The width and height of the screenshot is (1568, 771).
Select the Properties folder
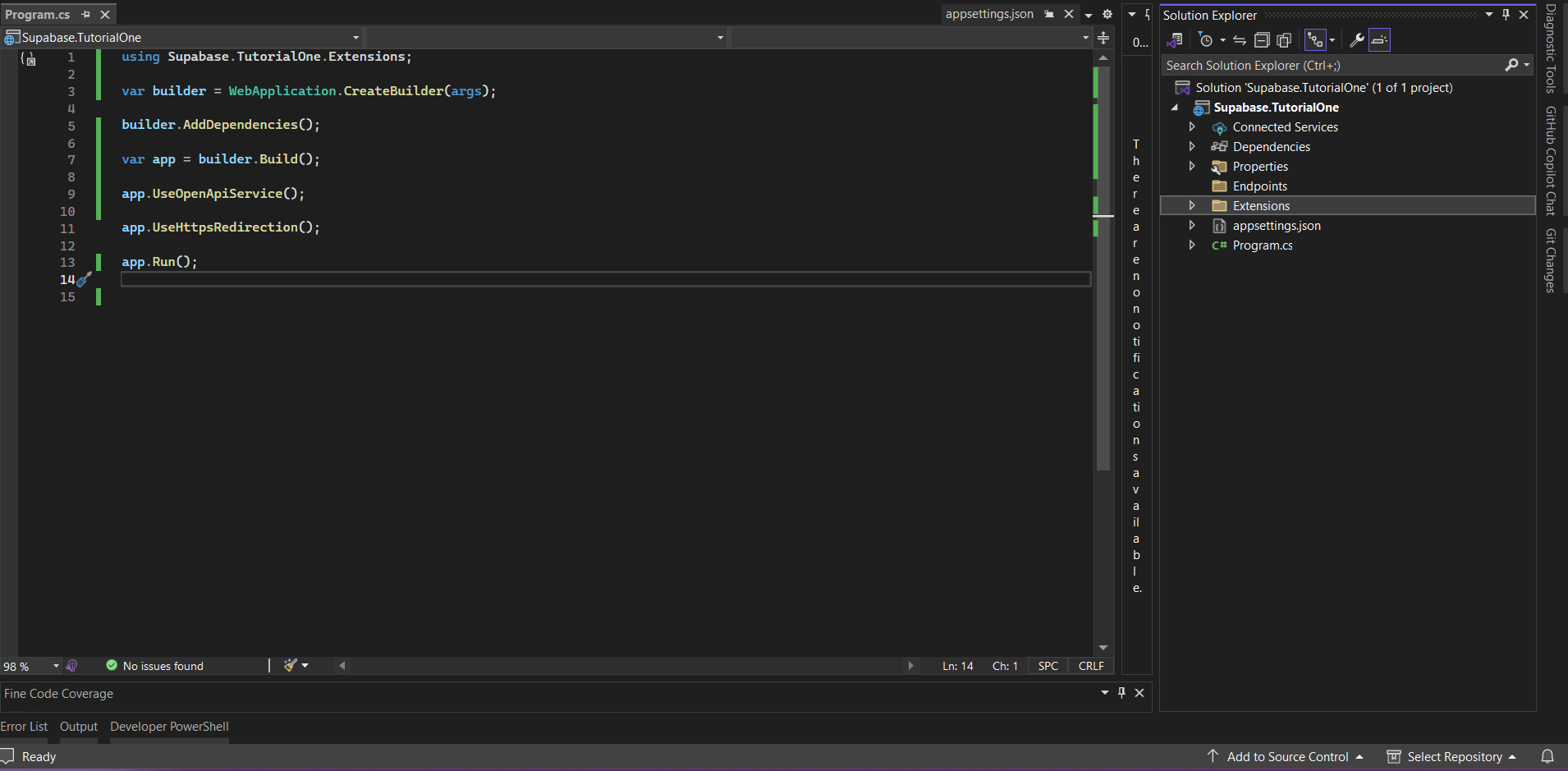pyautogui.click(x=1260, y=167)
